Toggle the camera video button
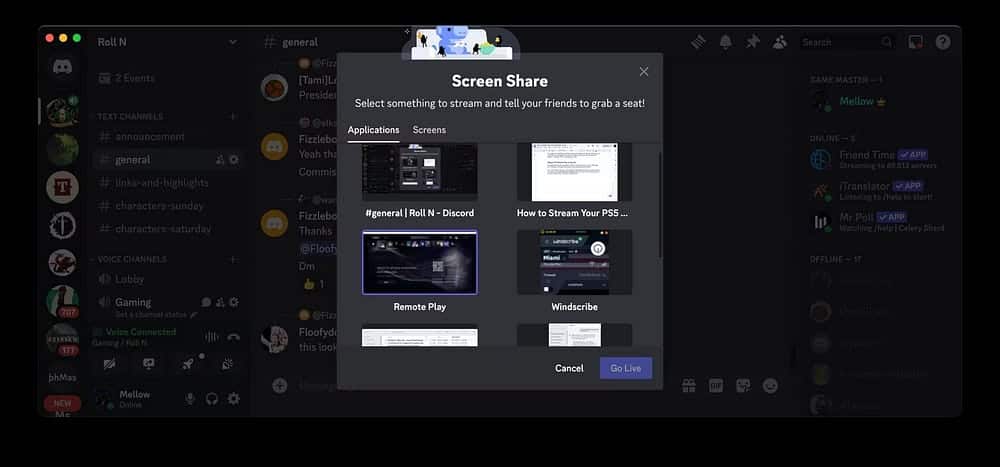This screenshot has width=1000, height=467. click(x=110, y=364)
